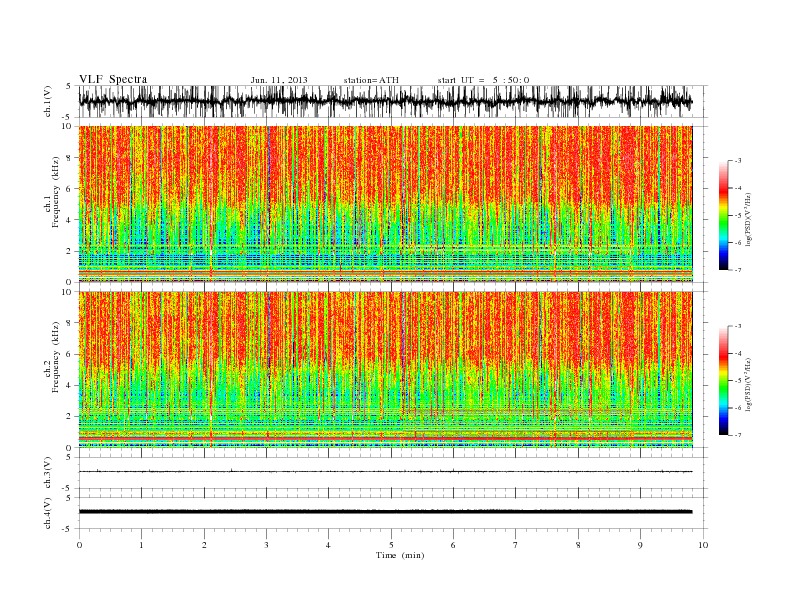Click the ch.1 spectrogram color bar

723,215
